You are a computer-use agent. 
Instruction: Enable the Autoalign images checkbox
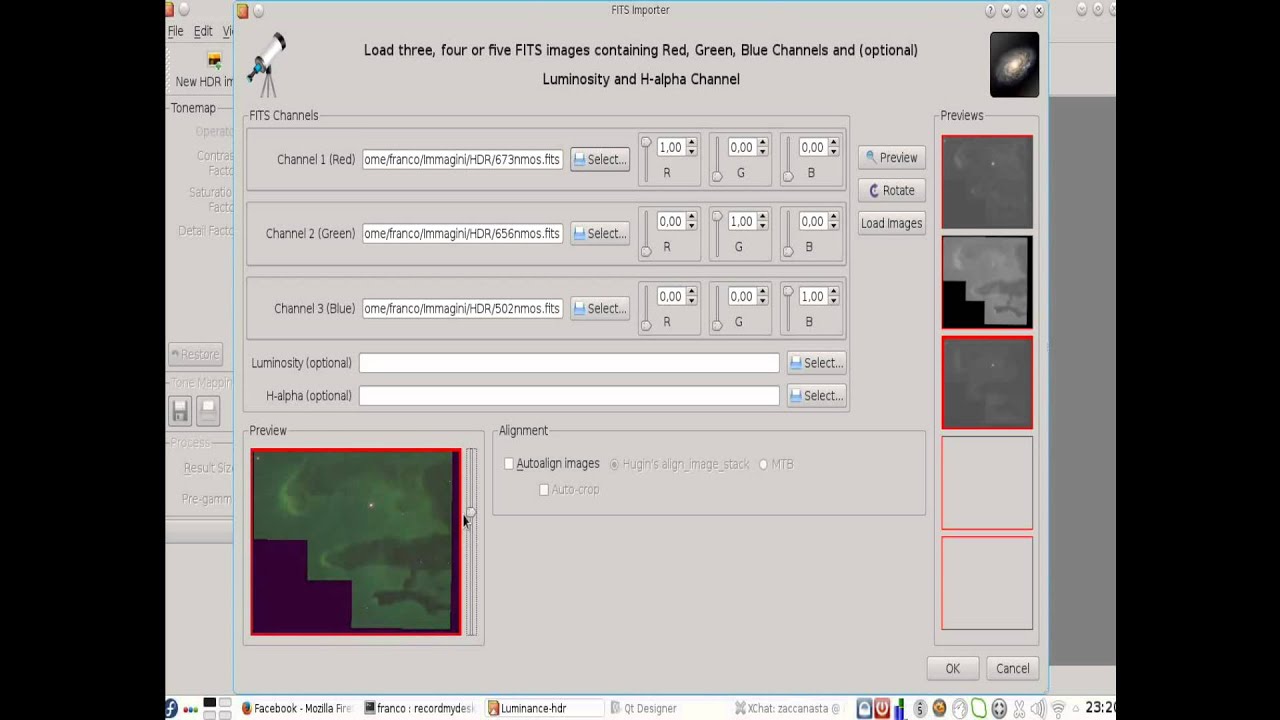point(509,464)
